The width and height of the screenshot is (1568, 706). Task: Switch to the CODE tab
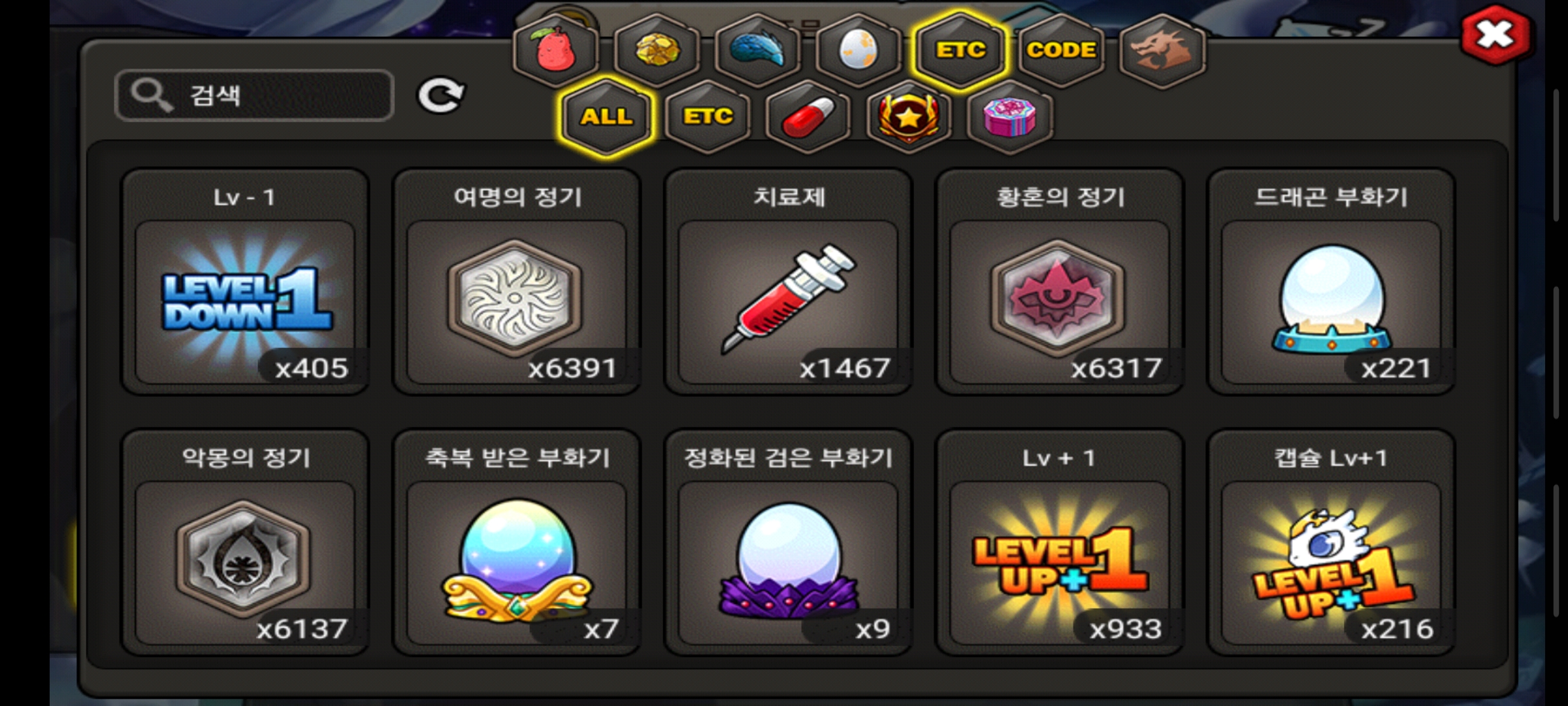click(x=1061, y=50)
